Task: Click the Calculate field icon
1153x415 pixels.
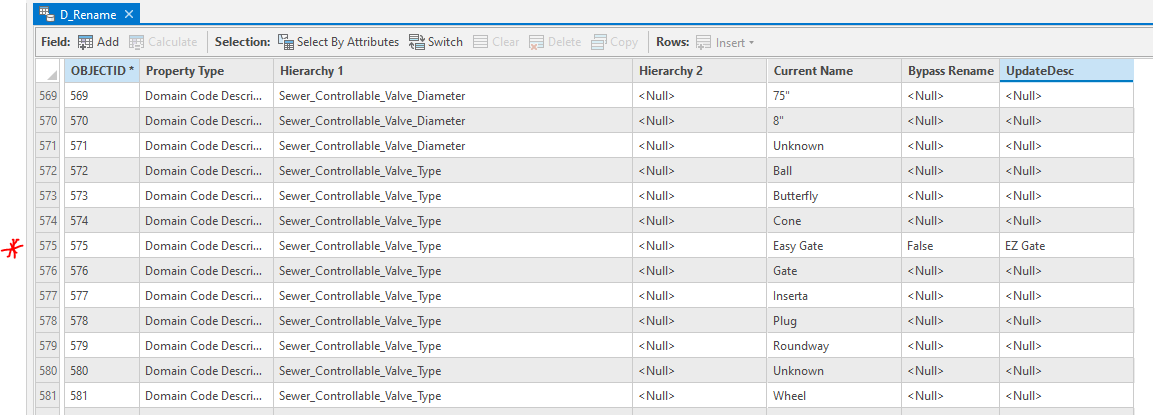Action: coord(136,42)
